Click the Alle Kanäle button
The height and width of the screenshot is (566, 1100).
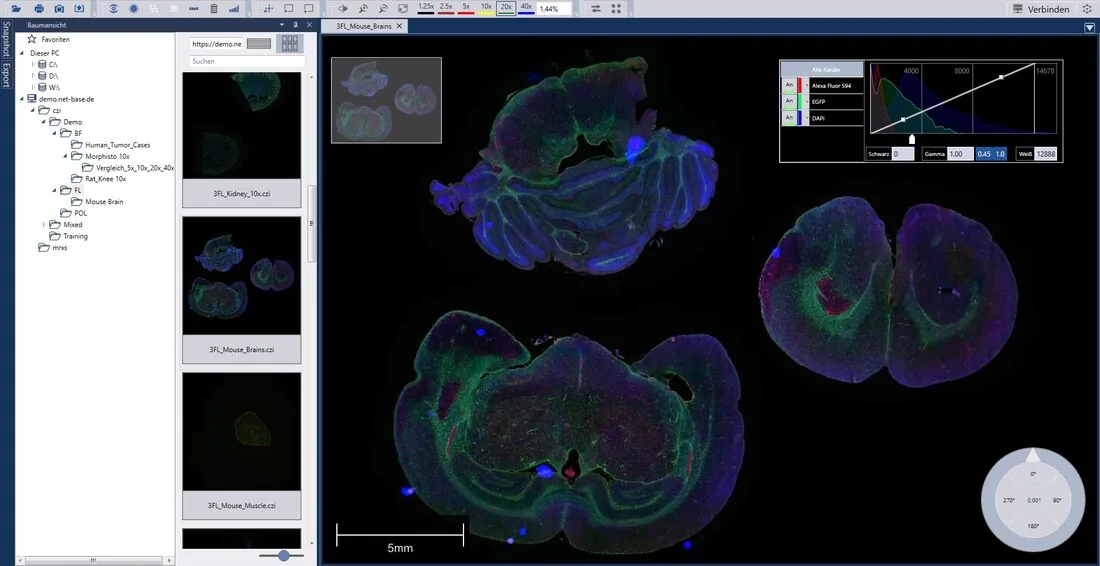pos(821,69)
